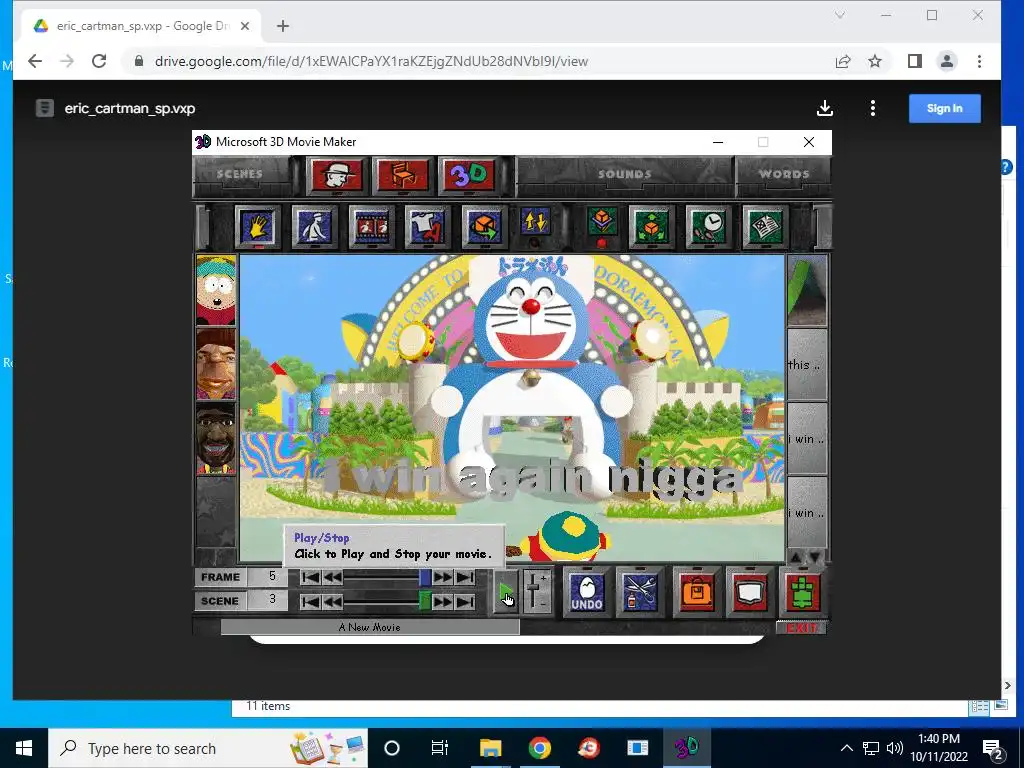Click the UNDO egg button
Image resolution: width=1024 pixels, height=768 pixels.
click(586, 593)
